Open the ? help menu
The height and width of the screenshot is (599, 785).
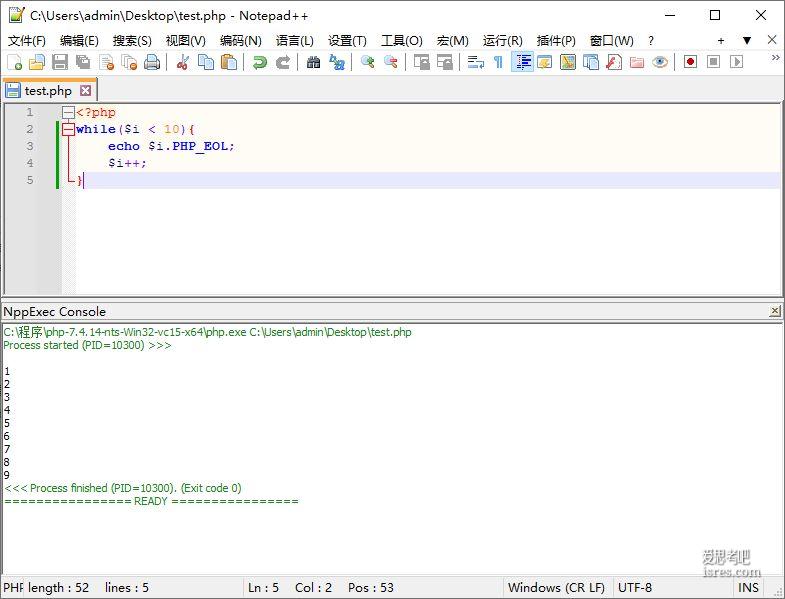[650, 41]
